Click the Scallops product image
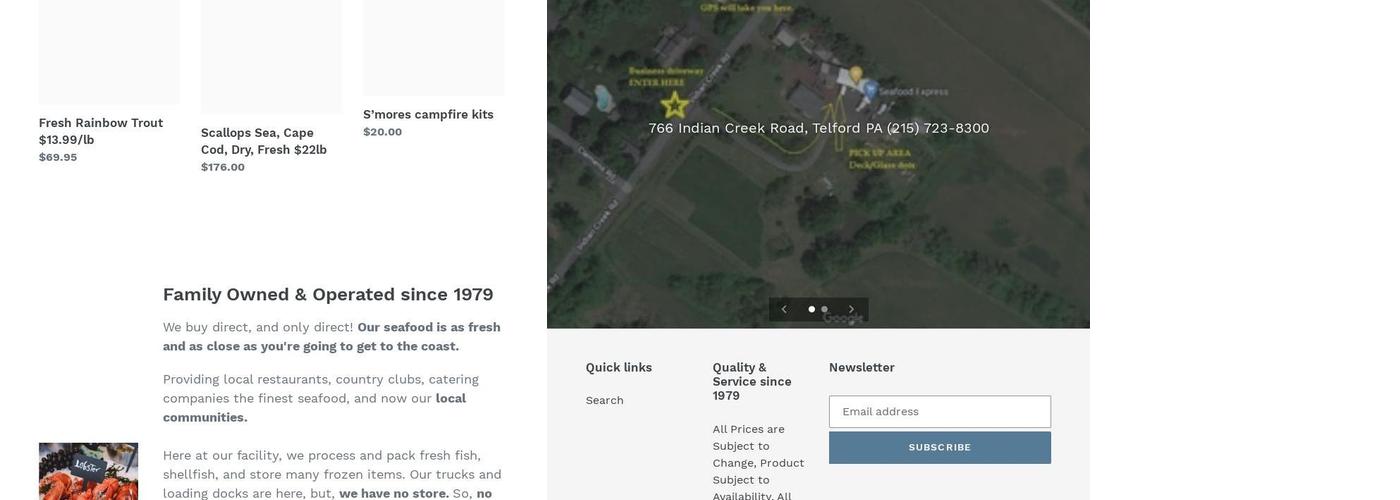This screenshot has height=500, width=1400. (271, 55)
